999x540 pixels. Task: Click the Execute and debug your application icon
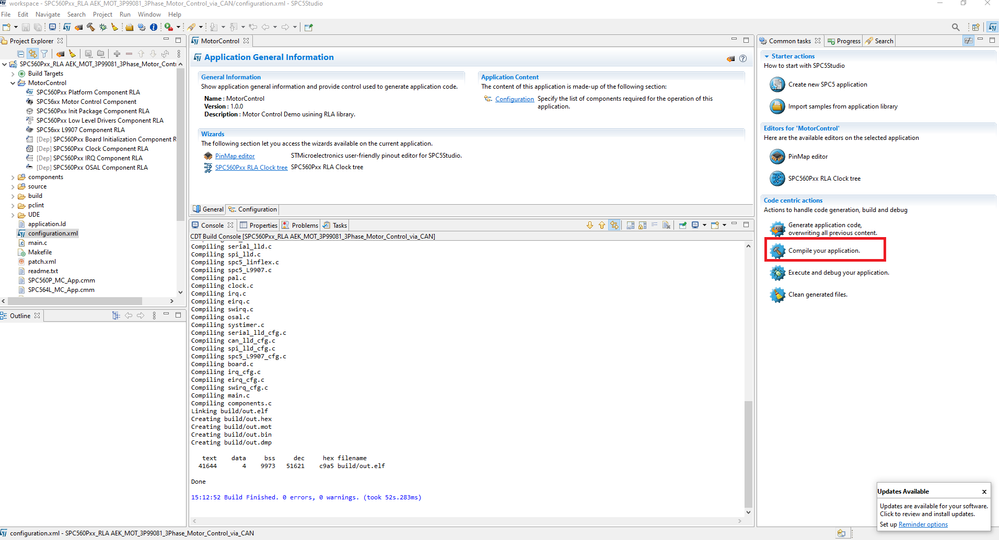(777, 273)
